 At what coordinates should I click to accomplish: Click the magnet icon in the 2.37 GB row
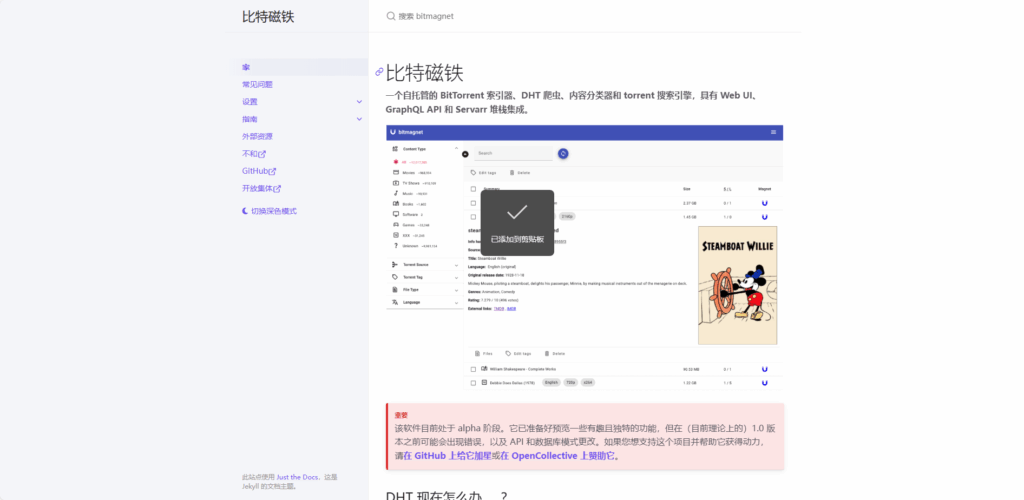[x=765, y=203]
